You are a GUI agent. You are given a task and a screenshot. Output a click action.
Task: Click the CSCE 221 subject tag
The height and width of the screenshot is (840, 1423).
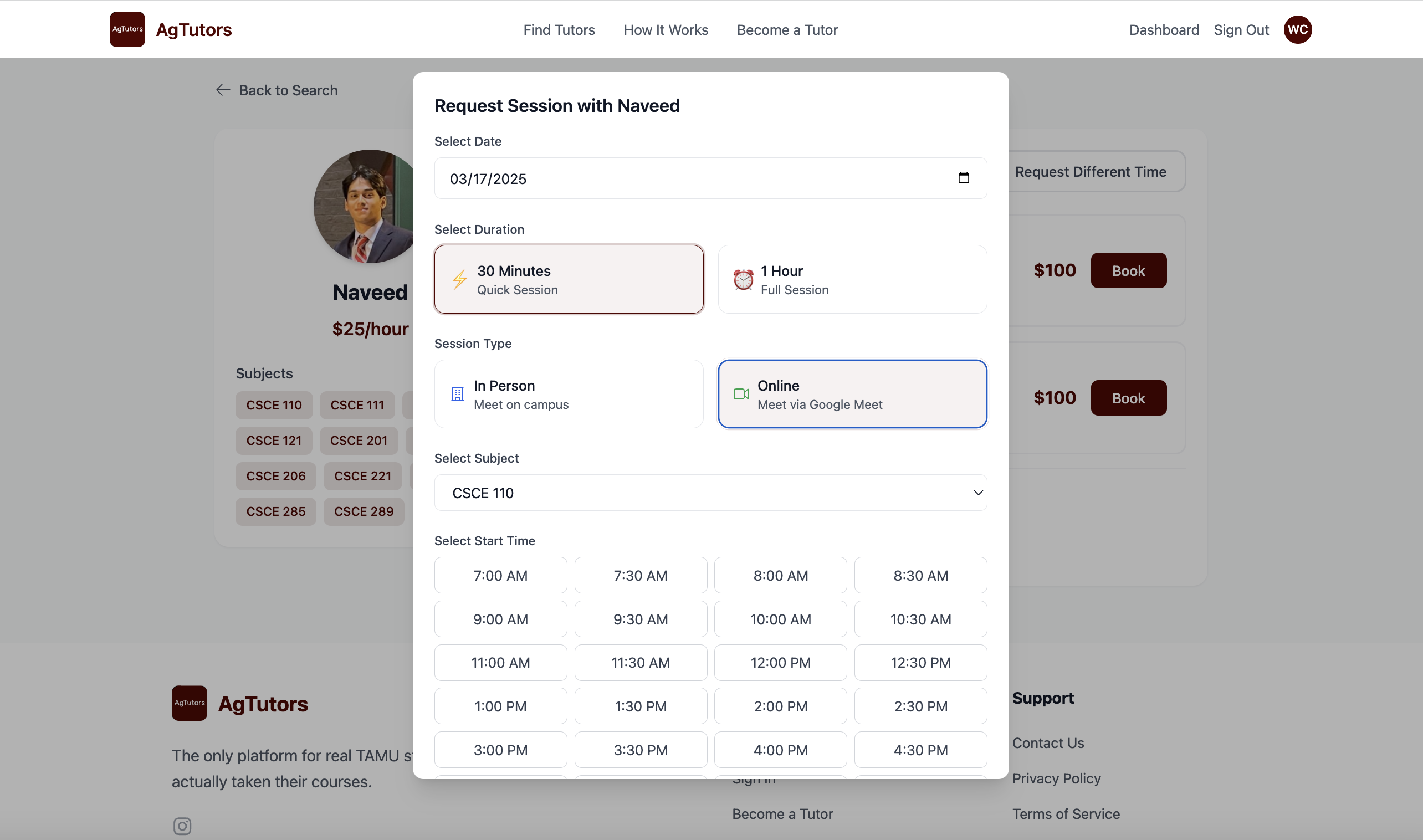(x=363, y=476)
